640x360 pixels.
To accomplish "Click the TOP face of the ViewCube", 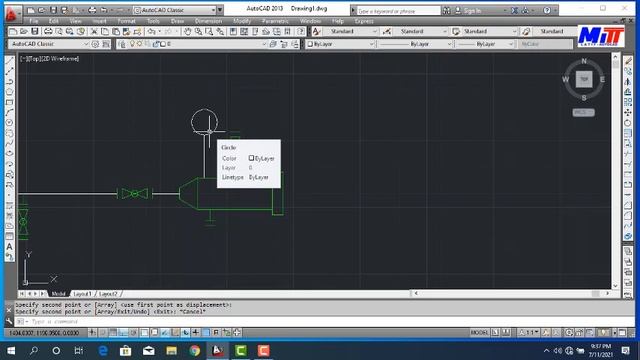I will coord(584,79).
